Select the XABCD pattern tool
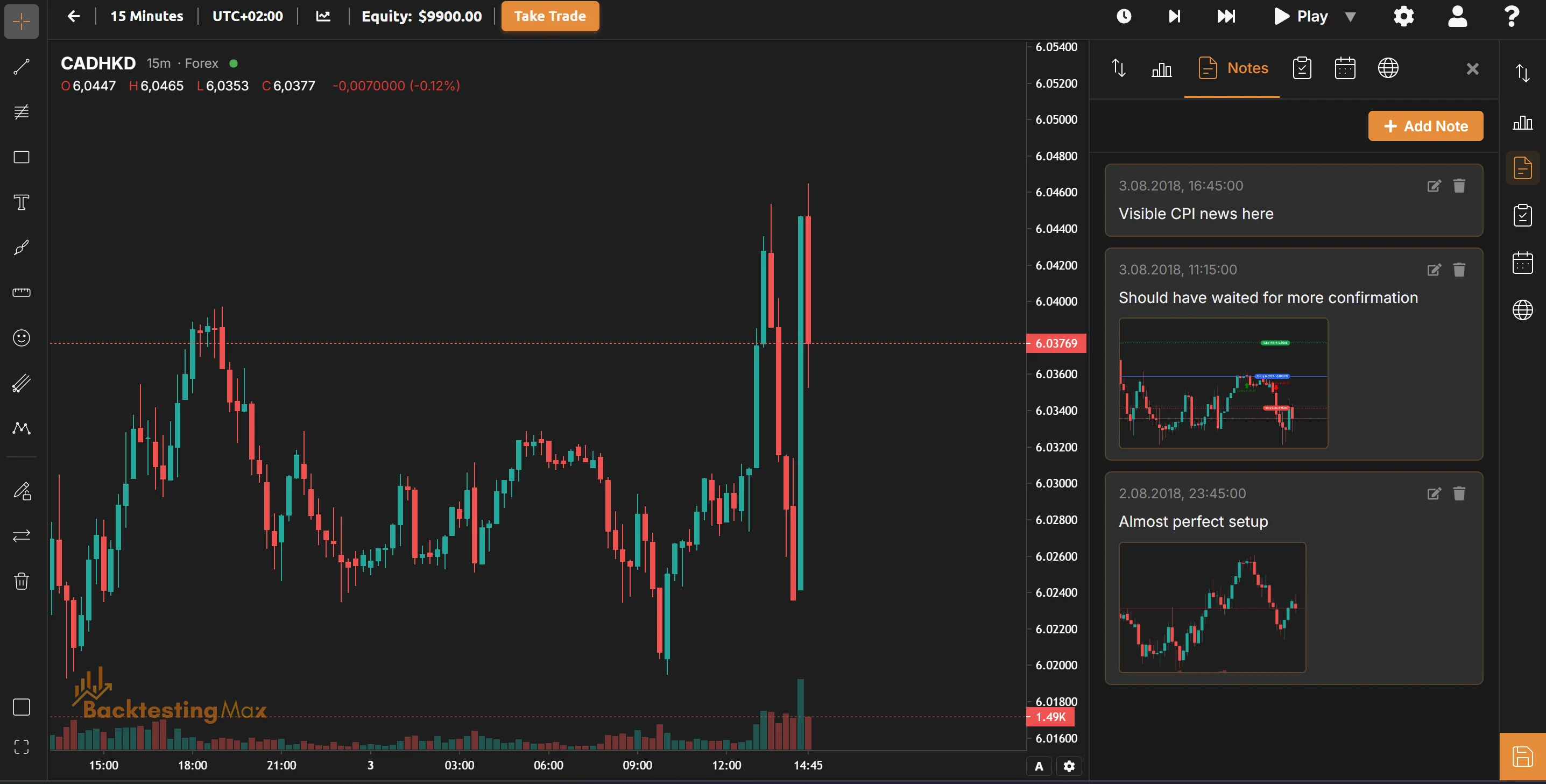The width and height of the screenshot is (1546, 784). [x=22, y=428]
